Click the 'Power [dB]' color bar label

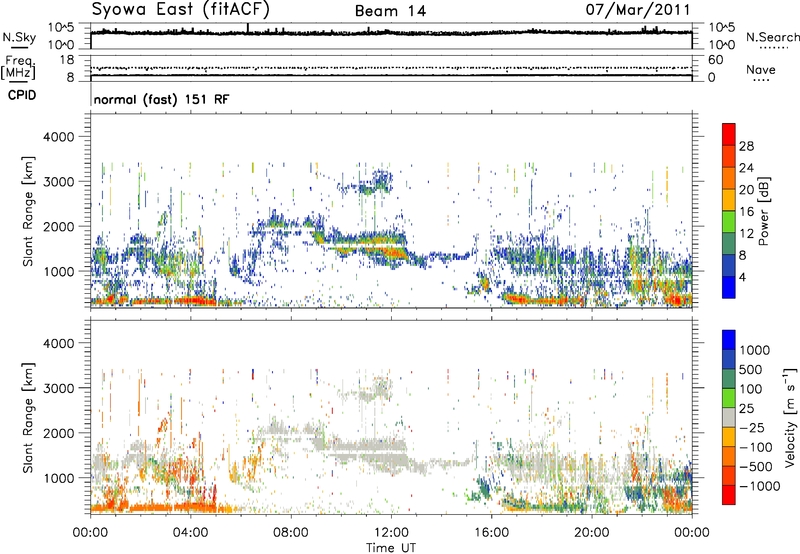[763, 211]
